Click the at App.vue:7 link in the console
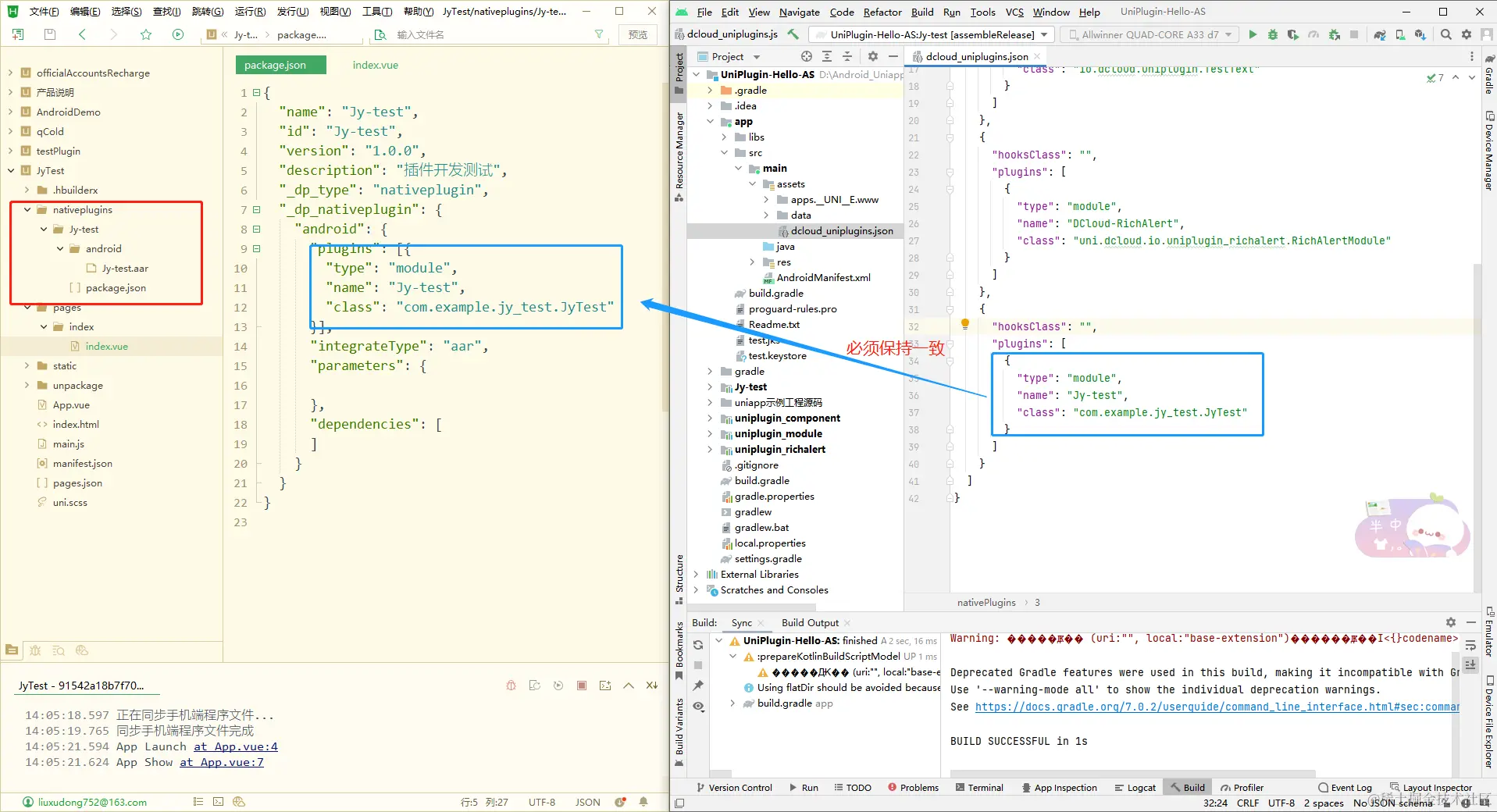 point(222,762)
